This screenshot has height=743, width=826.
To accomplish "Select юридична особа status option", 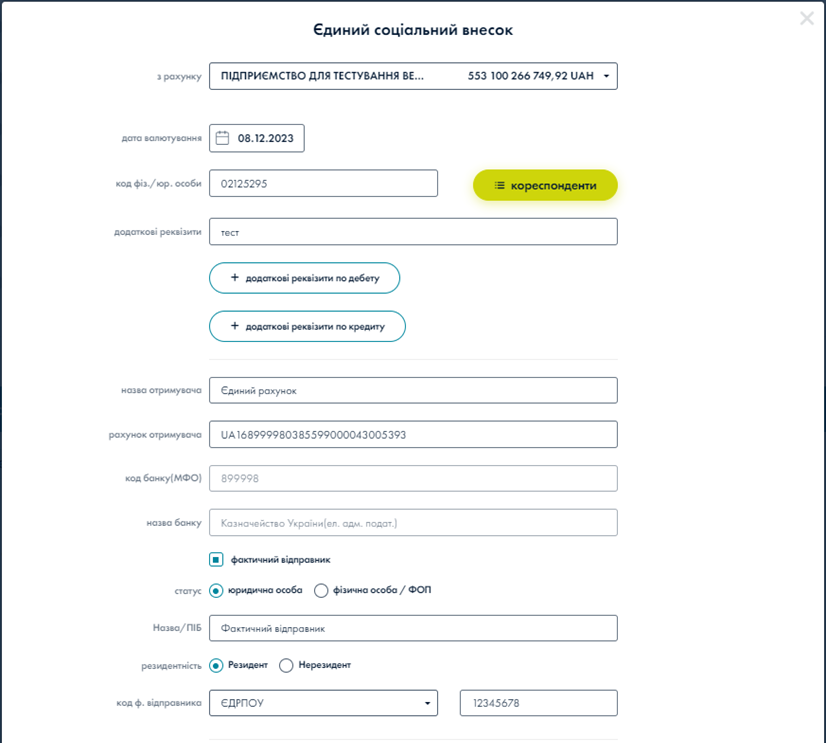I will 214,591.
